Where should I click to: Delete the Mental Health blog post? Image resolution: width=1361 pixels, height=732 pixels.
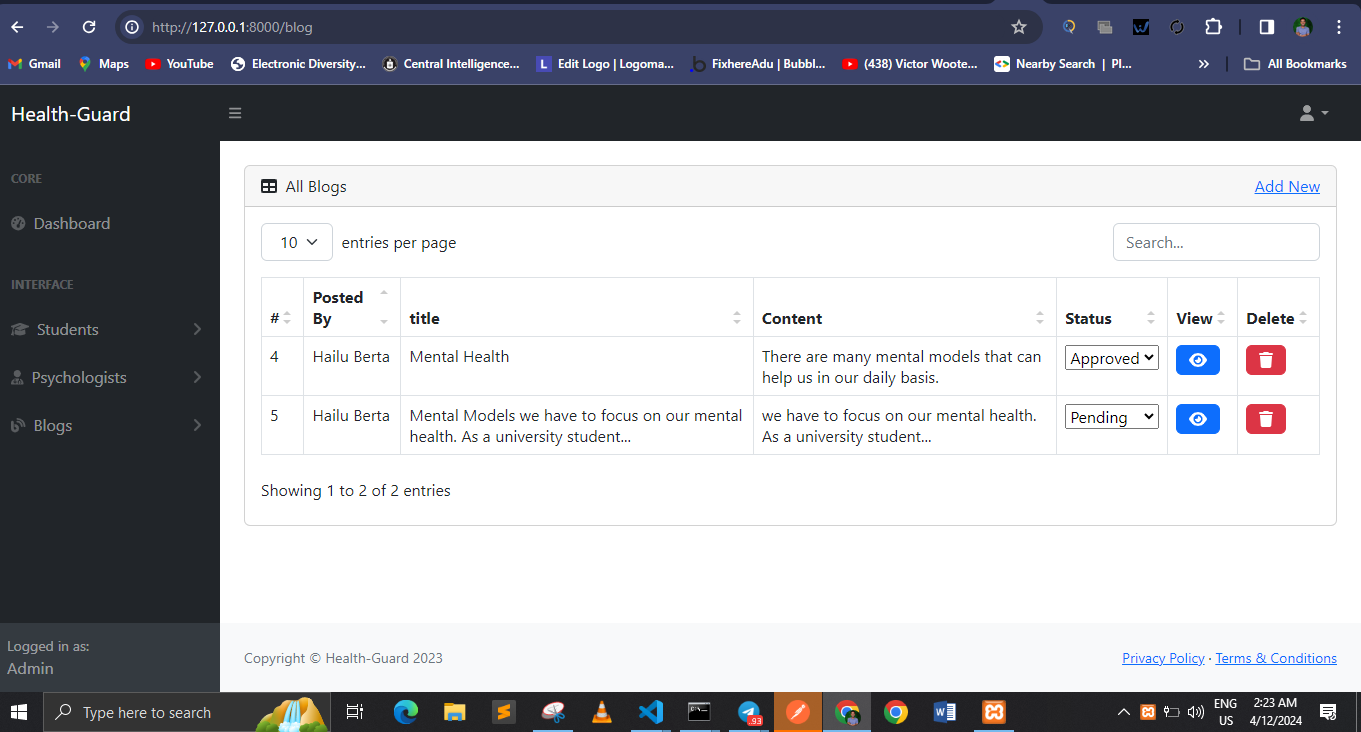(x=1265, y=360)
